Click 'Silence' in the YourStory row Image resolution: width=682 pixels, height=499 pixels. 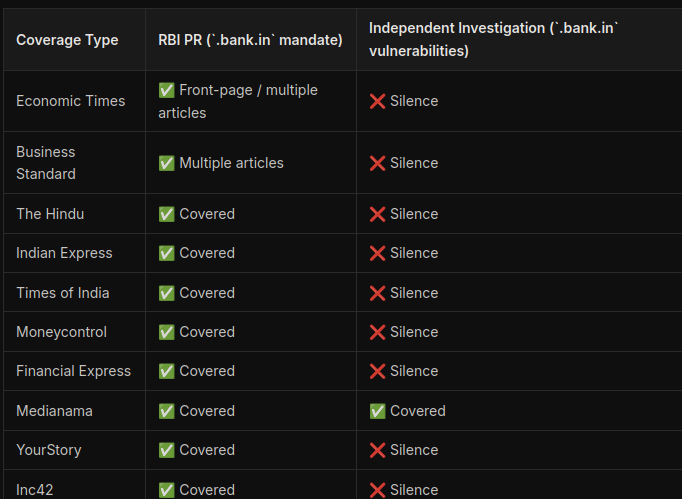coord(414,450)
